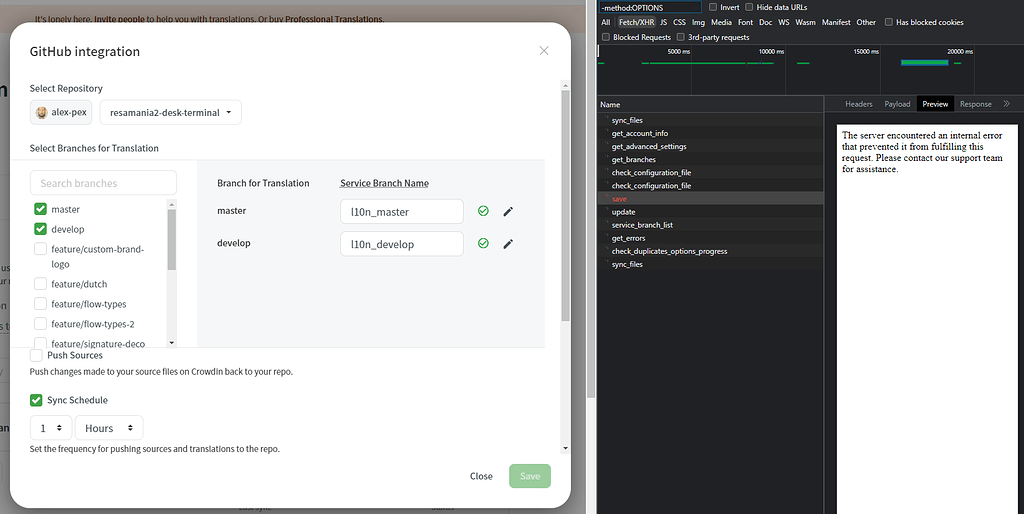Uncheck the master branch checkbox
The height and width of the screenshot is (514, 1024).
[40, 209]
